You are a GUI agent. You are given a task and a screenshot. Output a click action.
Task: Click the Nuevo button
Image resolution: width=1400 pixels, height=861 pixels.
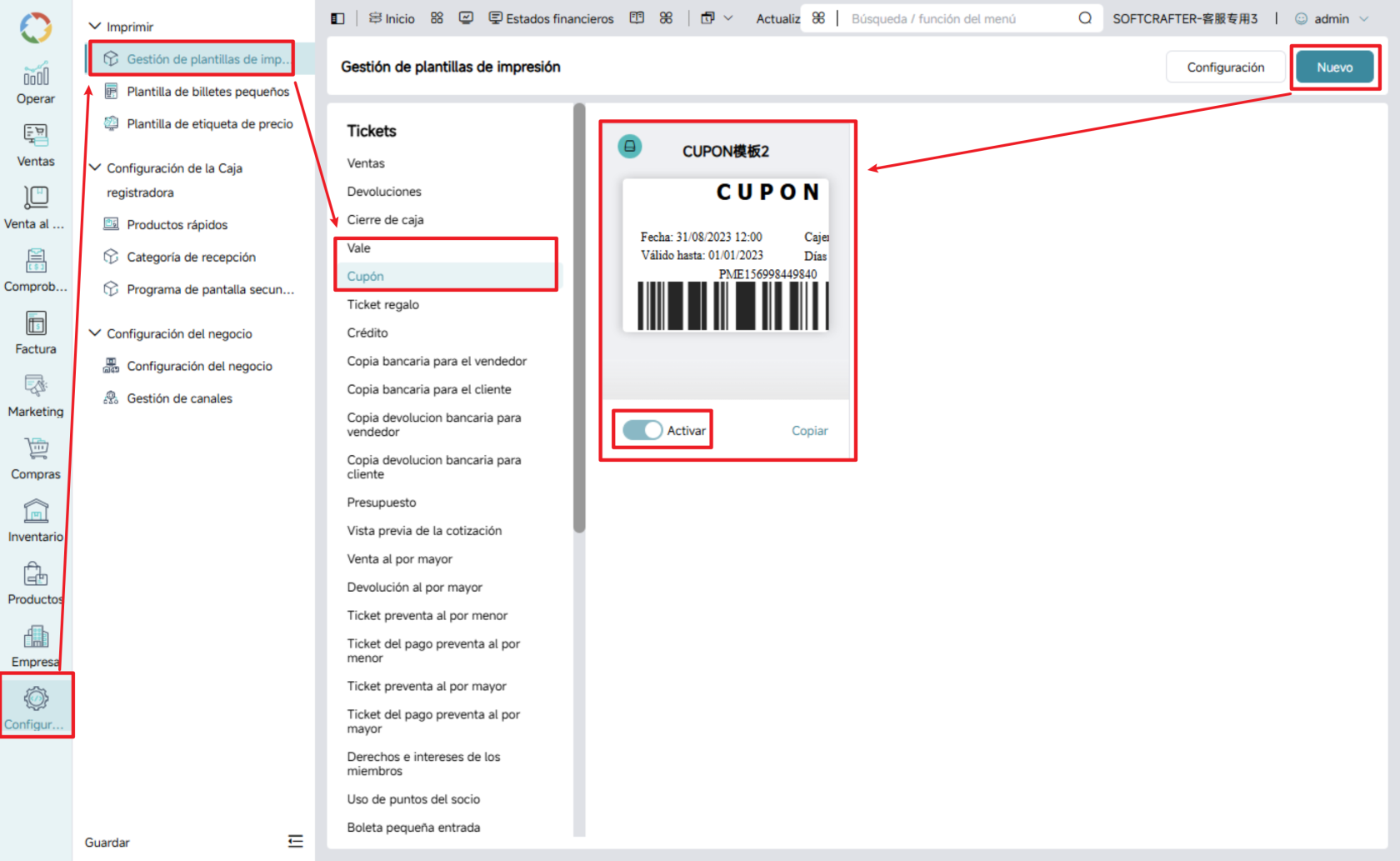1335,68
